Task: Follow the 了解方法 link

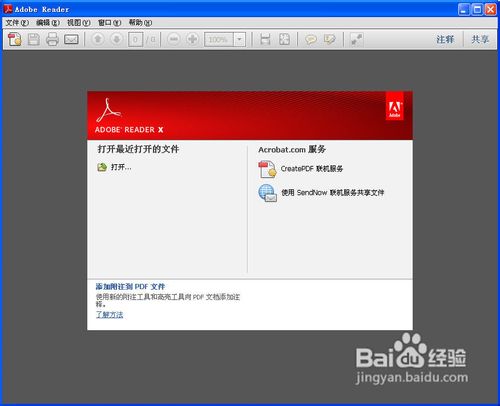Action: [109, 315]
